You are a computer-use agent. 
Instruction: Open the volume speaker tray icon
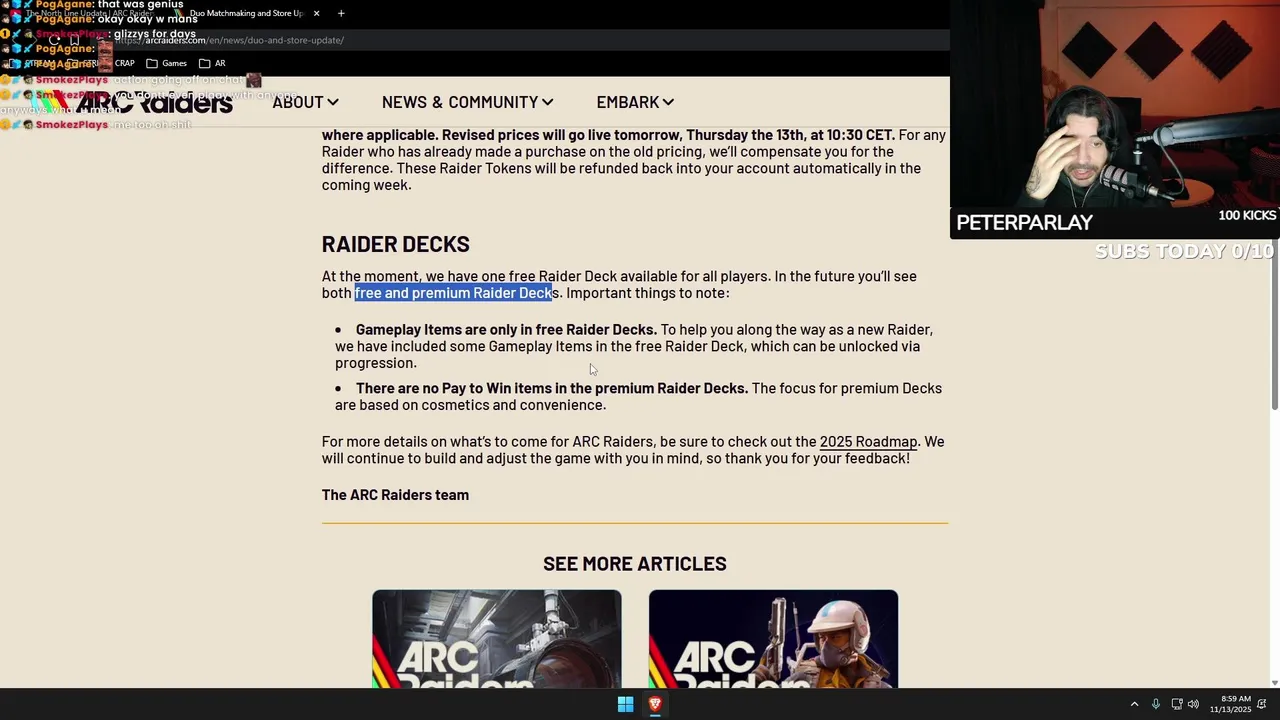pos(1193,704)
